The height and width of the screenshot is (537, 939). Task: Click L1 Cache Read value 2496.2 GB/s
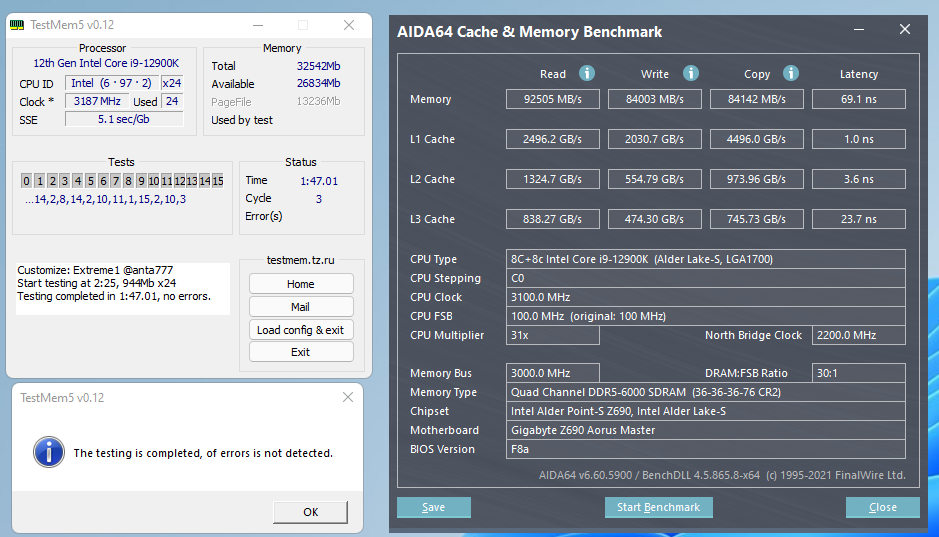(x=553, y=139)
